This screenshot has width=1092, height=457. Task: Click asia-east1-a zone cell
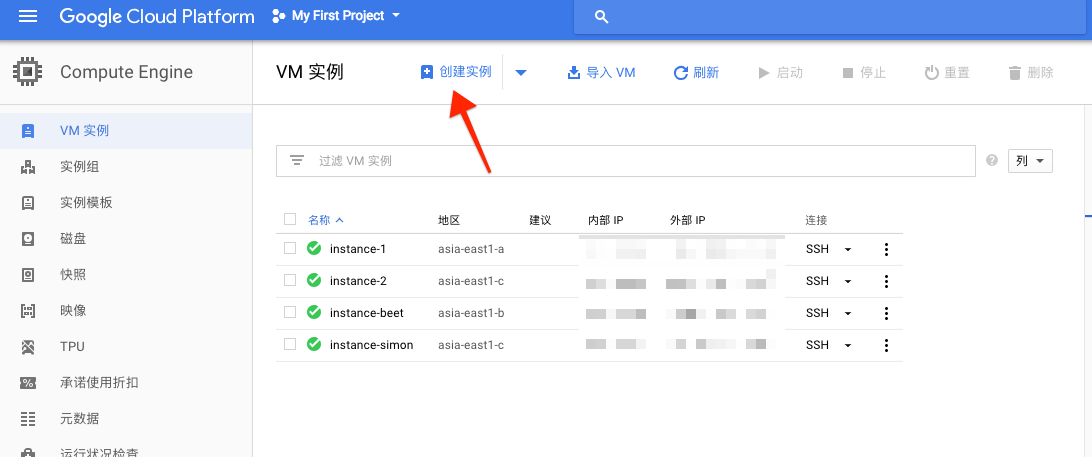(x=471, y=249)
